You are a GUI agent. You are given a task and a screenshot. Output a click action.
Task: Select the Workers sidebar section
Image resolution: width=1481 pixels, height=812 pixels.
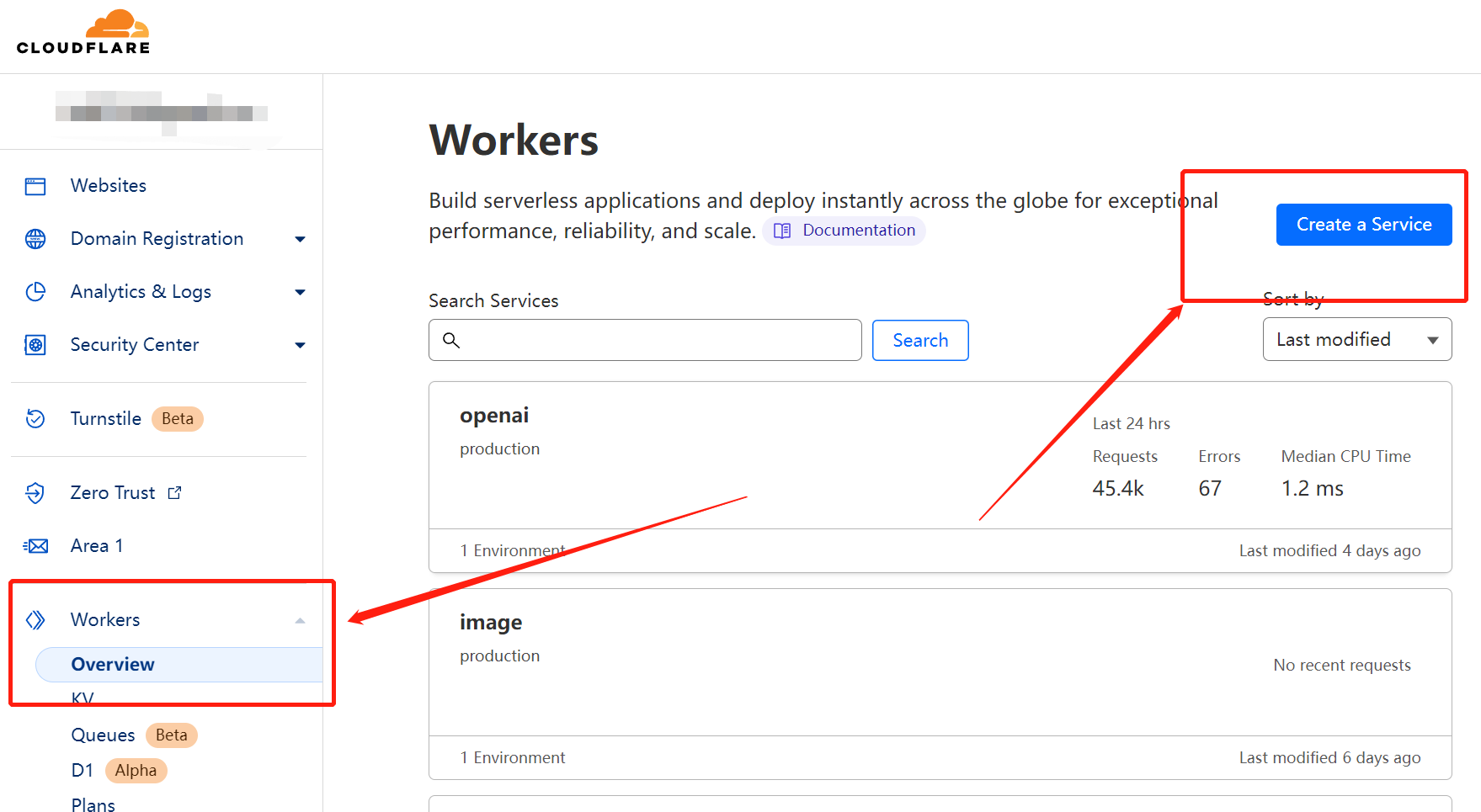(x=105, y=619)
